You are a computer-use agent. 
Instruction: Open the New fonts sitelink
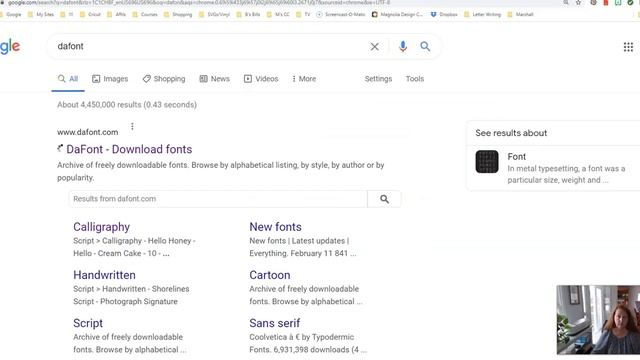tap(276, 227)
